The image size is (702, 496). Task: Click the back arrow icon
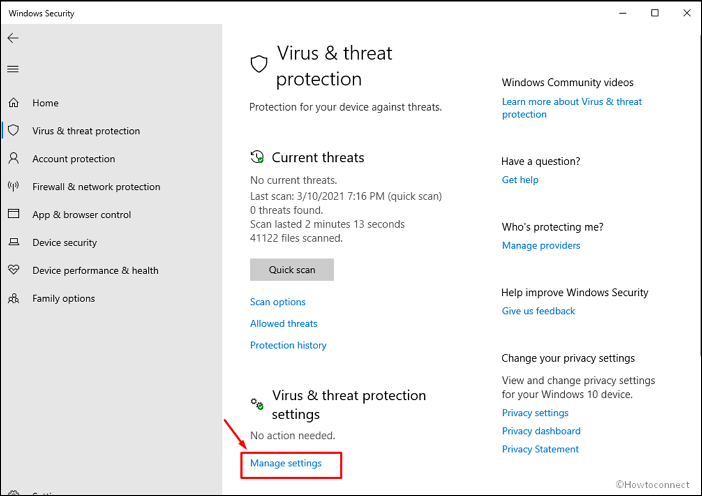(13, 38)
